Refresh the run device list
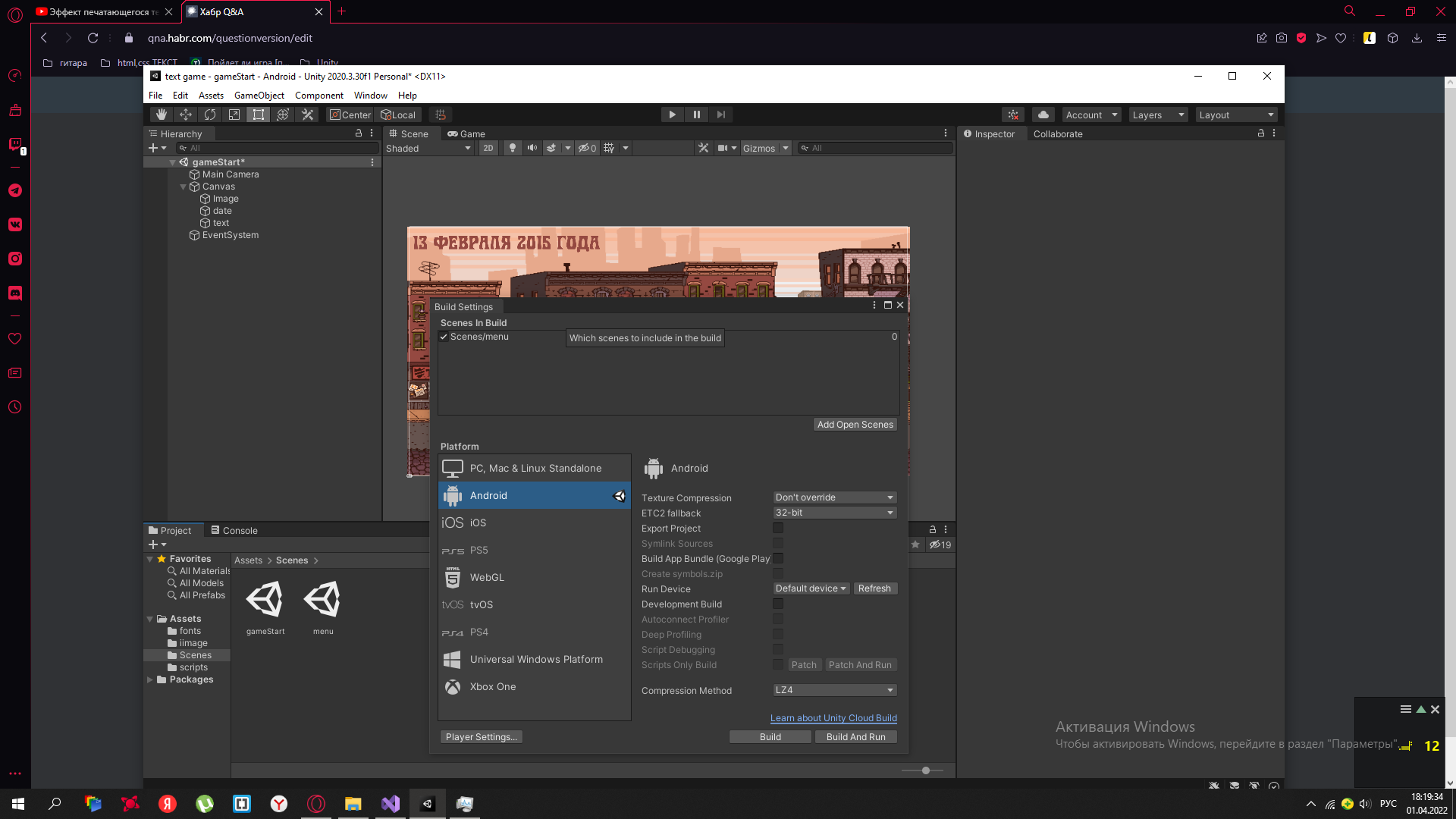 coord(874,588)
